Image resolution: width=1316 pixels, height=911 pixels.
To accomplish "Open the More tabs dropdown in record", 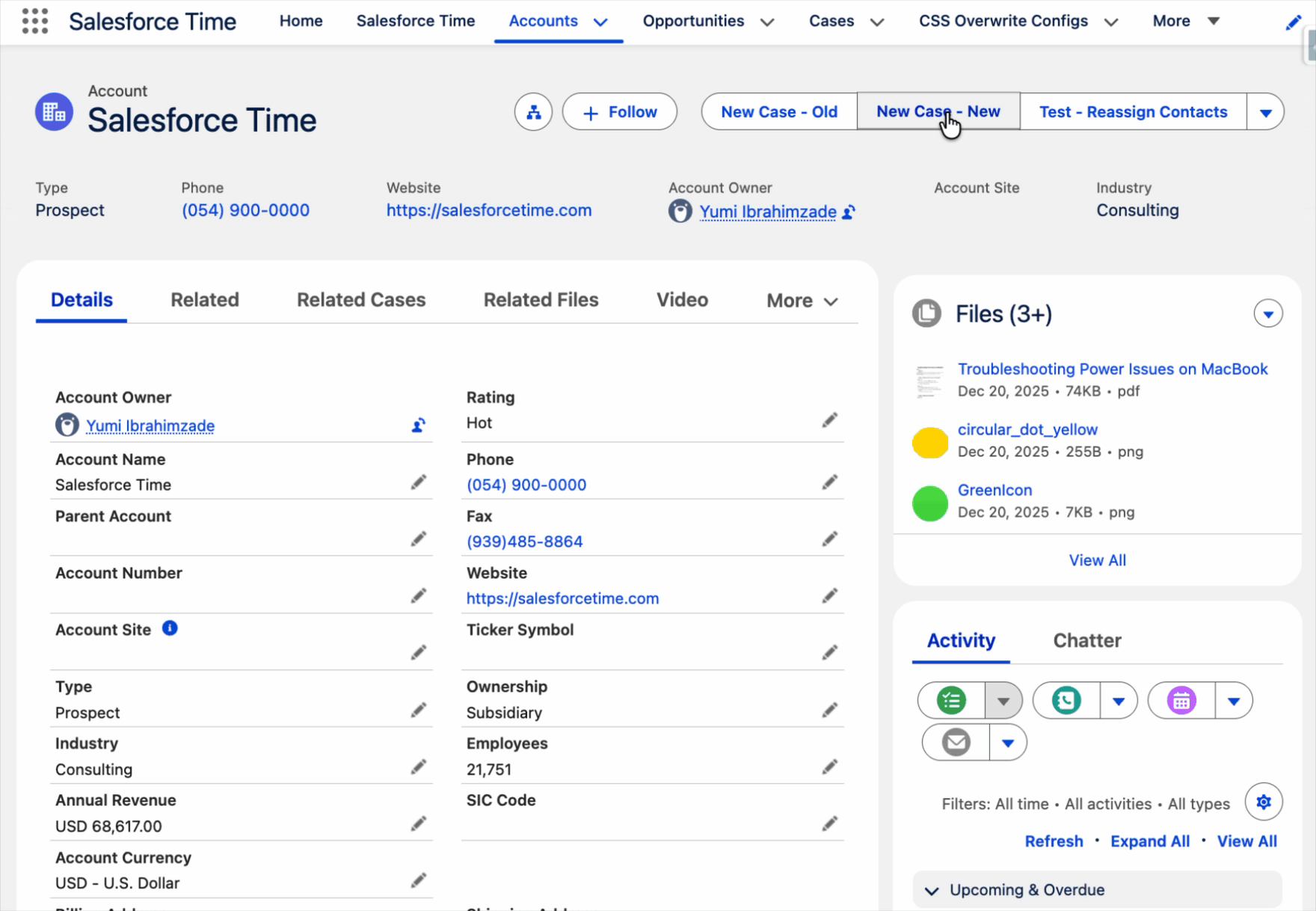I will coord(802,301).
